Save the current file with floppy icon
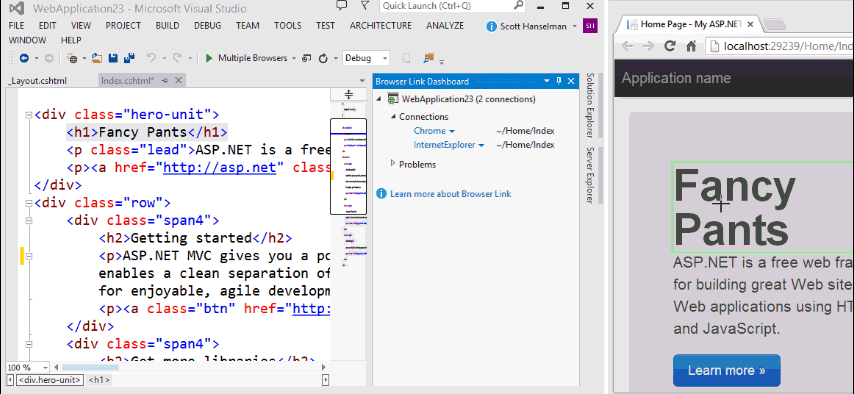 pyautogui.click(x=113, y=58)
